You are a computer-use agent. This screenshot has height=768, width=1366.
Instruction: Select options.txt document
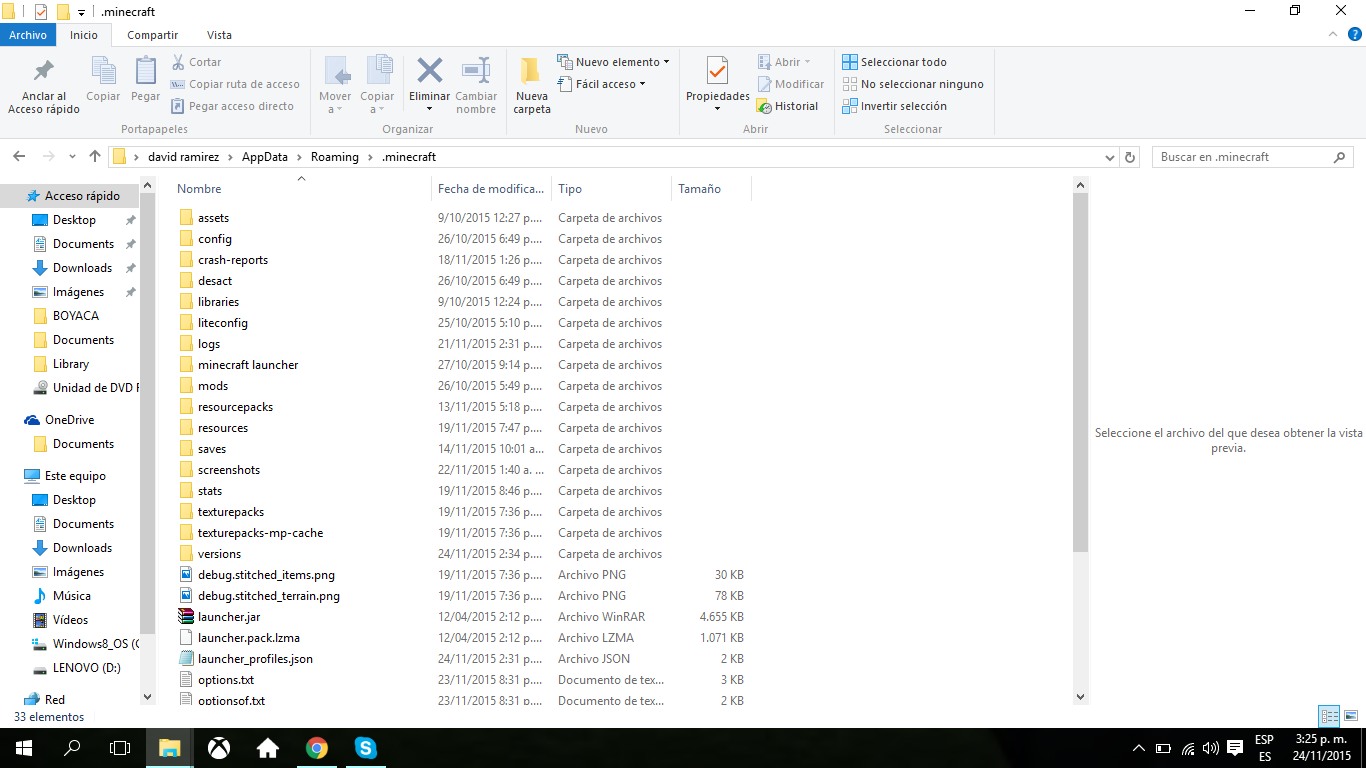tap(225, 680)
